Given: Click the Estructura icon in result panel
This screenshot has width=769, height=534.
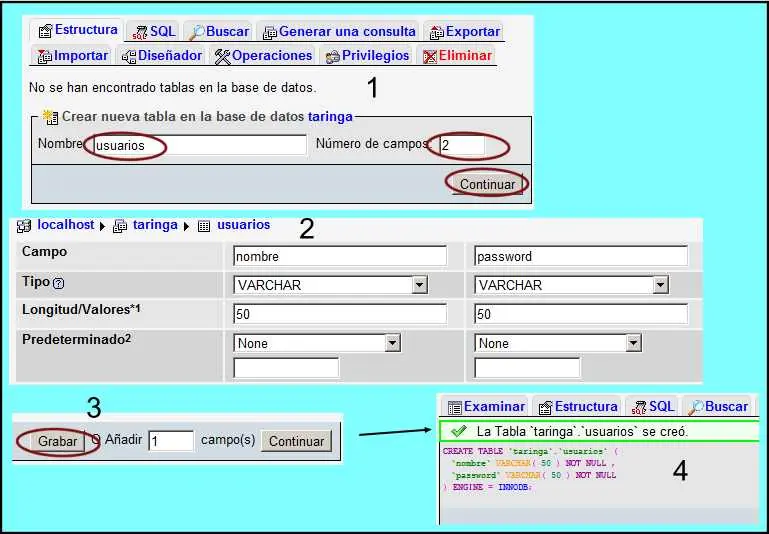Looking at the screenshot, I should tap(545, 407).
